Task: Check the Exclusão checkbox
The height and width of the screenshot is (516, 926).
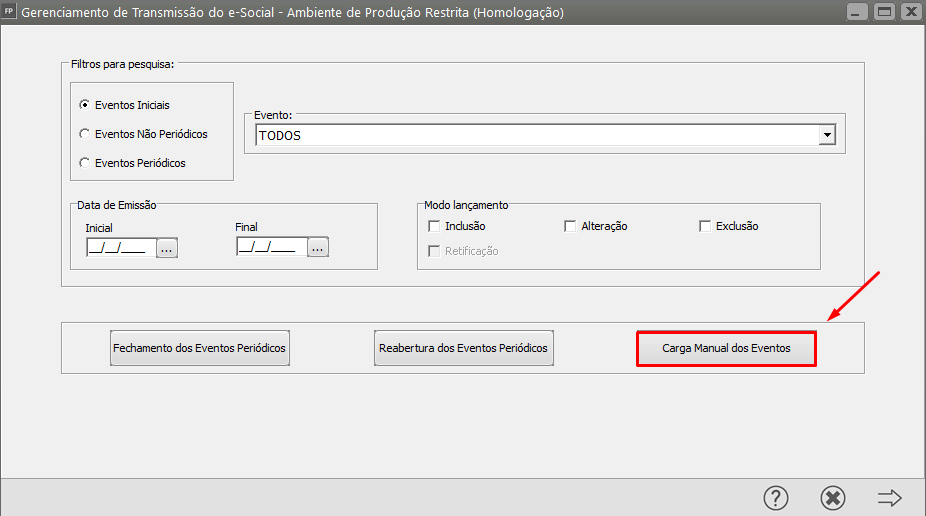Action: [x=705, y=227]
